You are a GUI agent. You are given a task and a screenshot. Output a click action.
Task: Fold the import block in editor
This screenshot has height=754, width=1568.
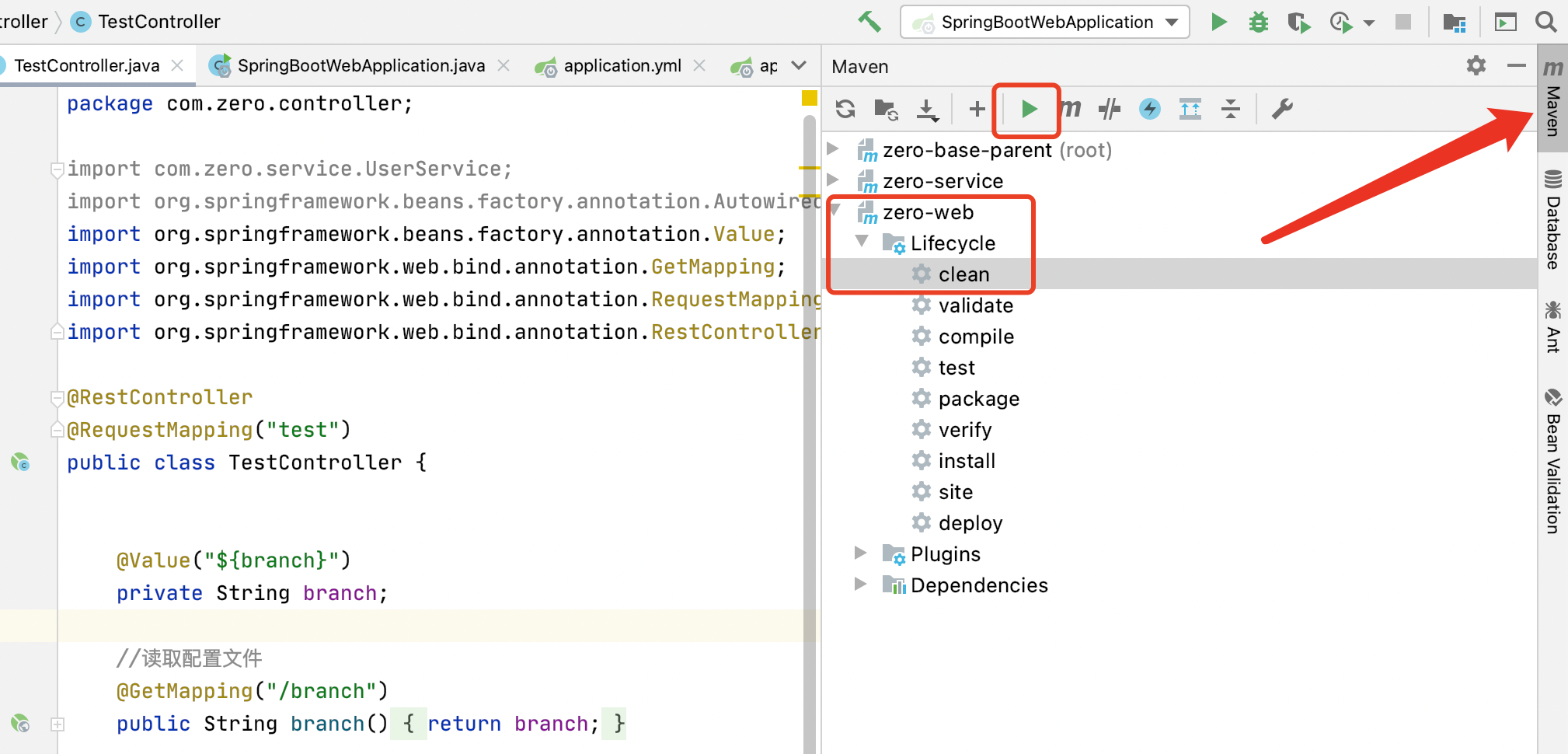click(57, 169)
